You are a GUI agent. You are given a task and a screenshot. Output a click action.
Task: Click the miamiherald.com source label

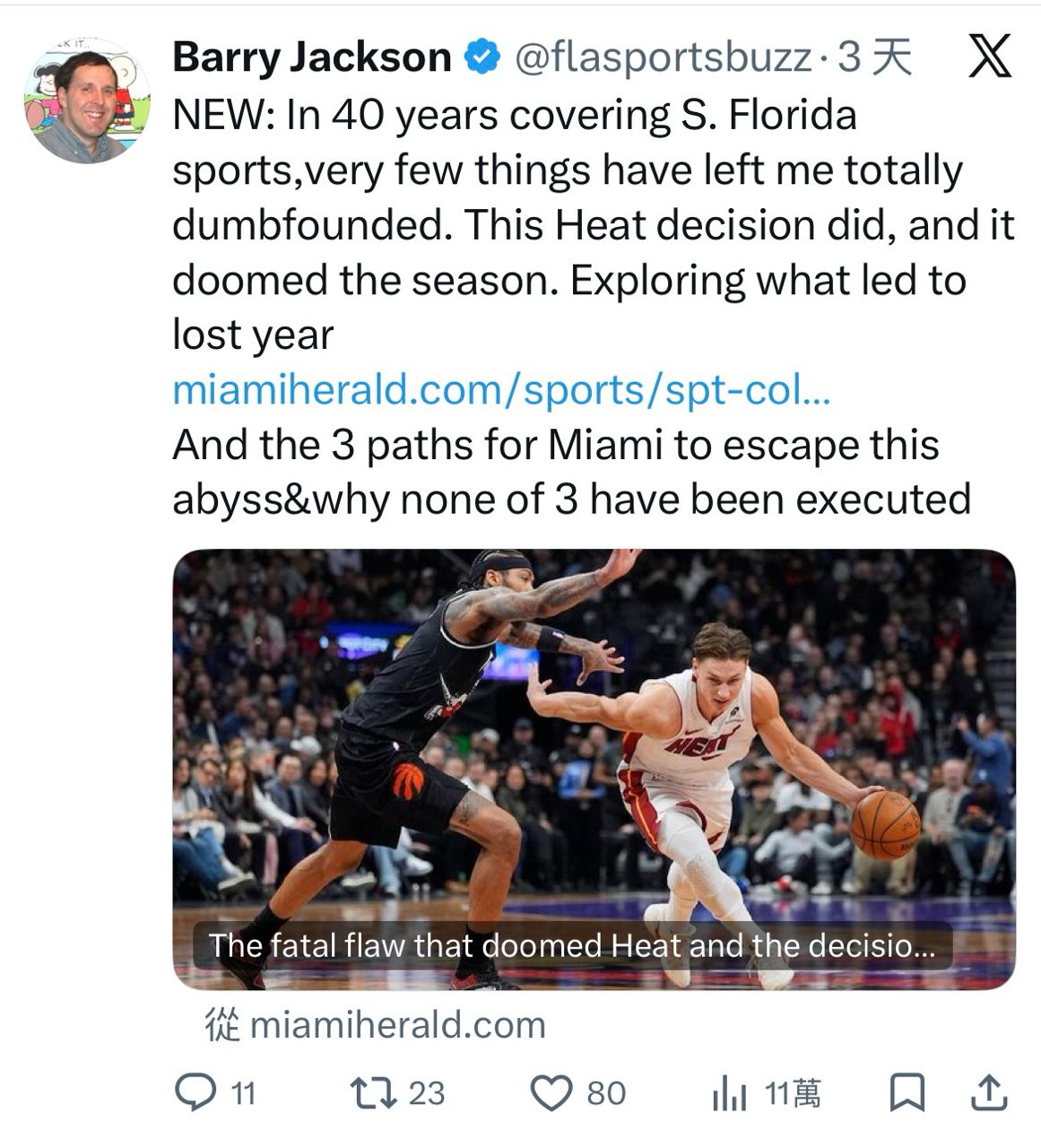pos(397,1024)
